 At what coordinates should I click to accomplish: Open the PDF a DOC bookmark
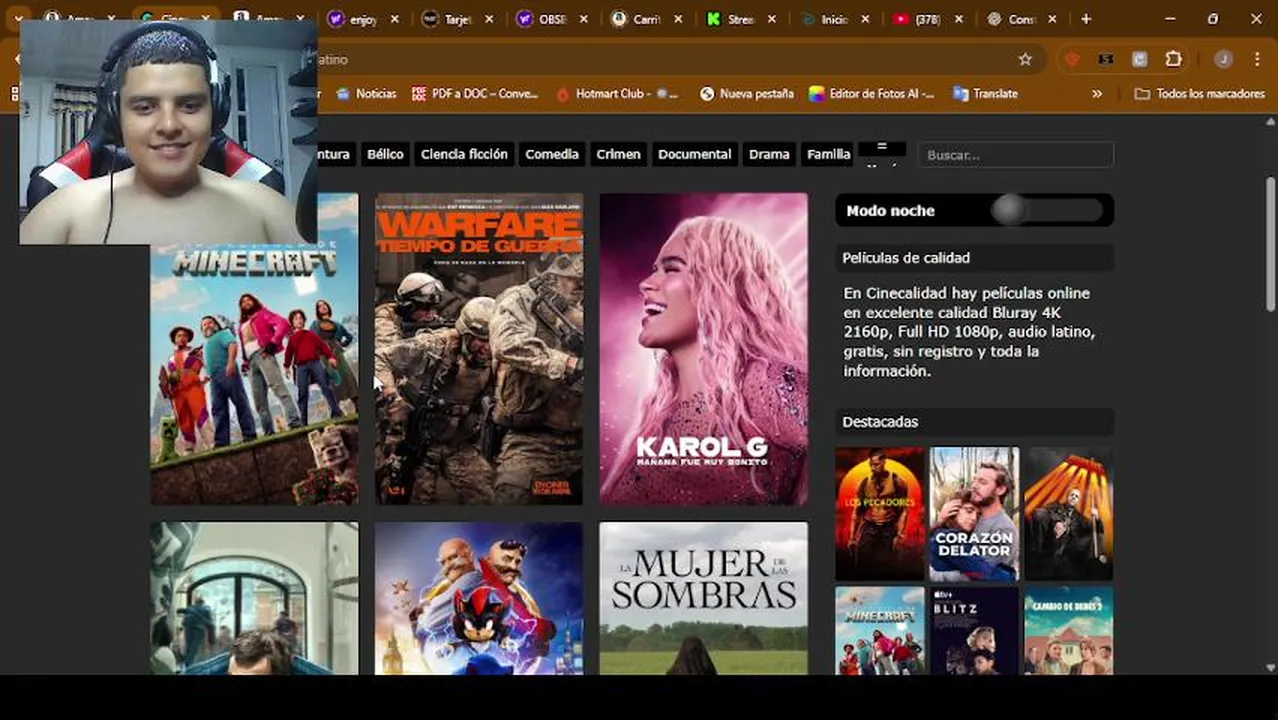tap(475, 94)
